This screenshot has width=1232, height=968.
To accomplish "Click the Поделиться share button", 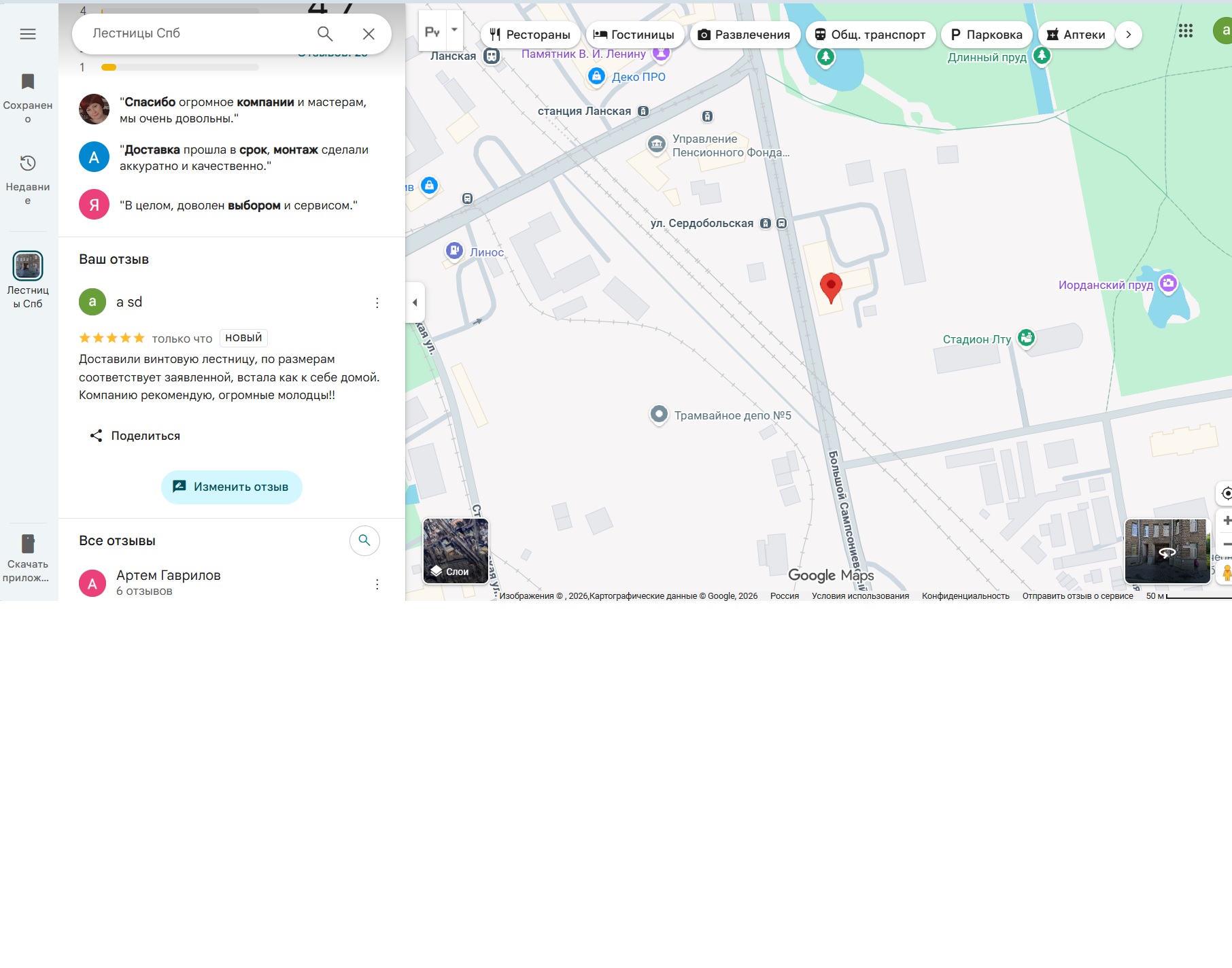I will click(x=135, y=436).
